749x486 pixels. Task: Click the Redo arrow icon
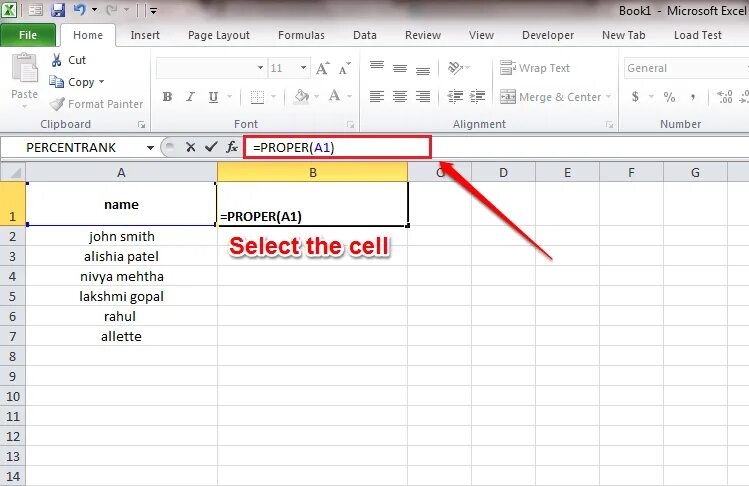point(112,10)
